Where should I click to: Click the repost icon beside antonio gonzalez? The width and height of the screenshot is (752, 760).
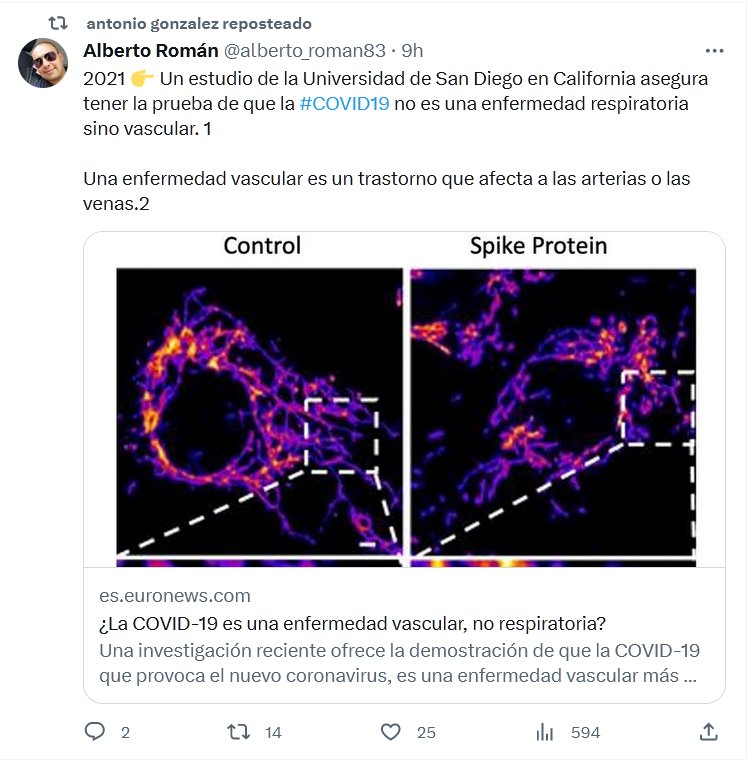point(58,23)
